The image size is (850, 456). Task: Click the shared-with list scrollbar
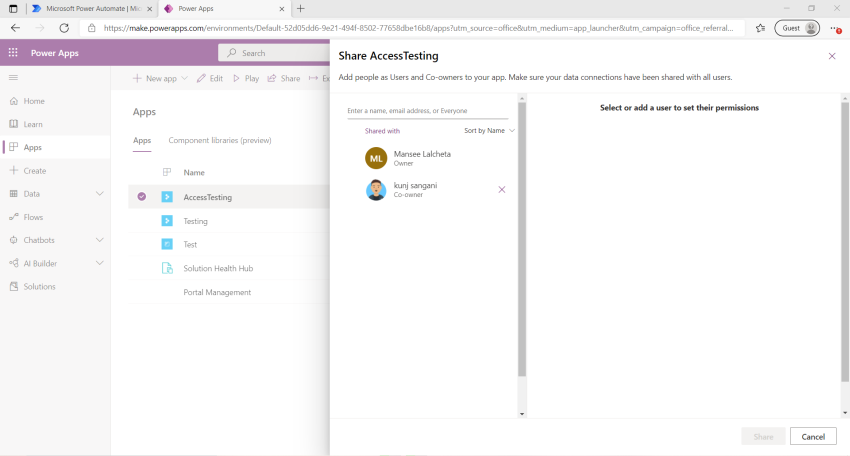point(522,239)
